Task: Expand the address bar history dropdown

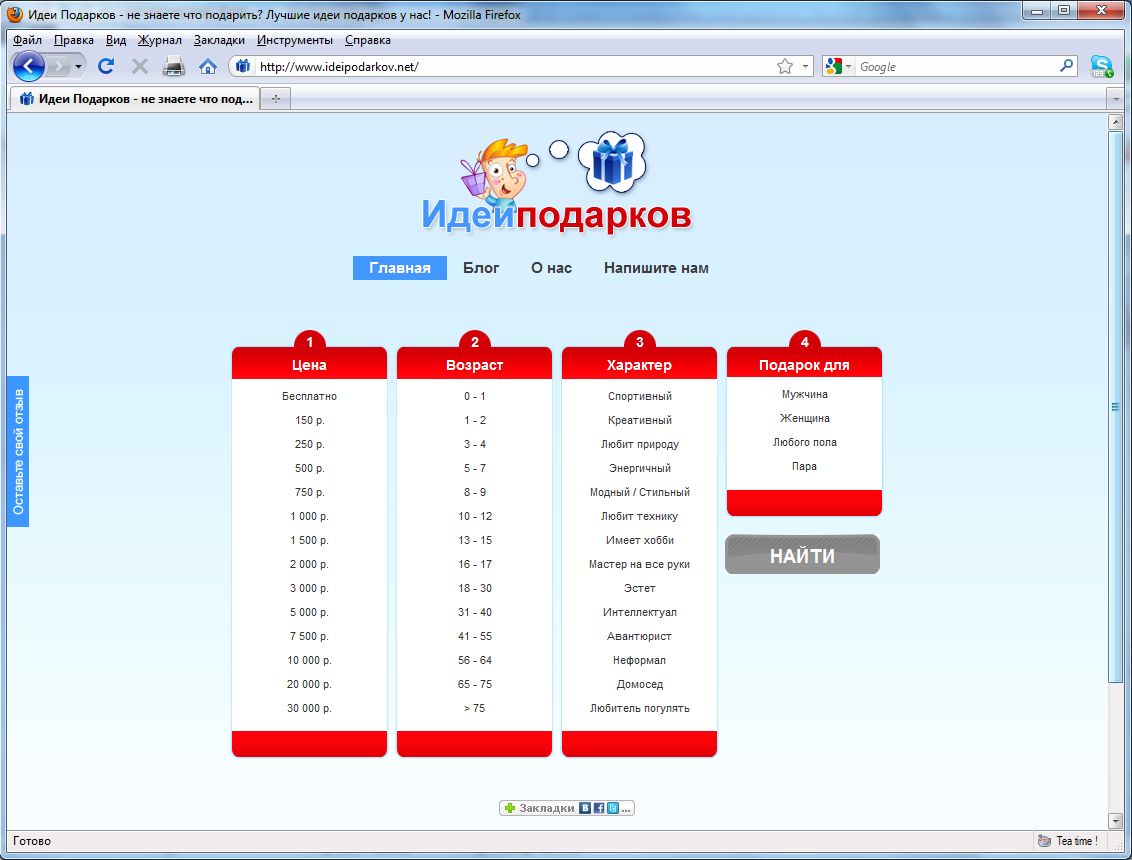Action: 806,67
